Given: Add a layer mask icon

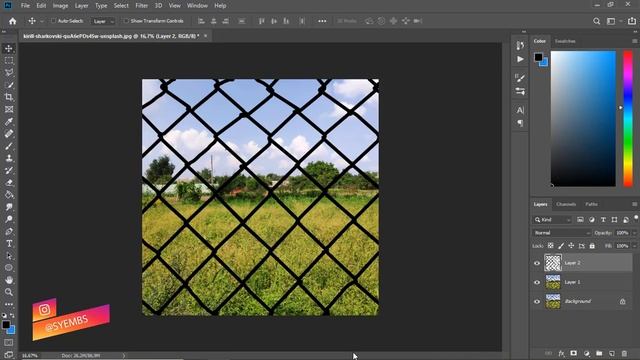Looking at the screenshot, I should pyautogui.click(x=574, y=353).
